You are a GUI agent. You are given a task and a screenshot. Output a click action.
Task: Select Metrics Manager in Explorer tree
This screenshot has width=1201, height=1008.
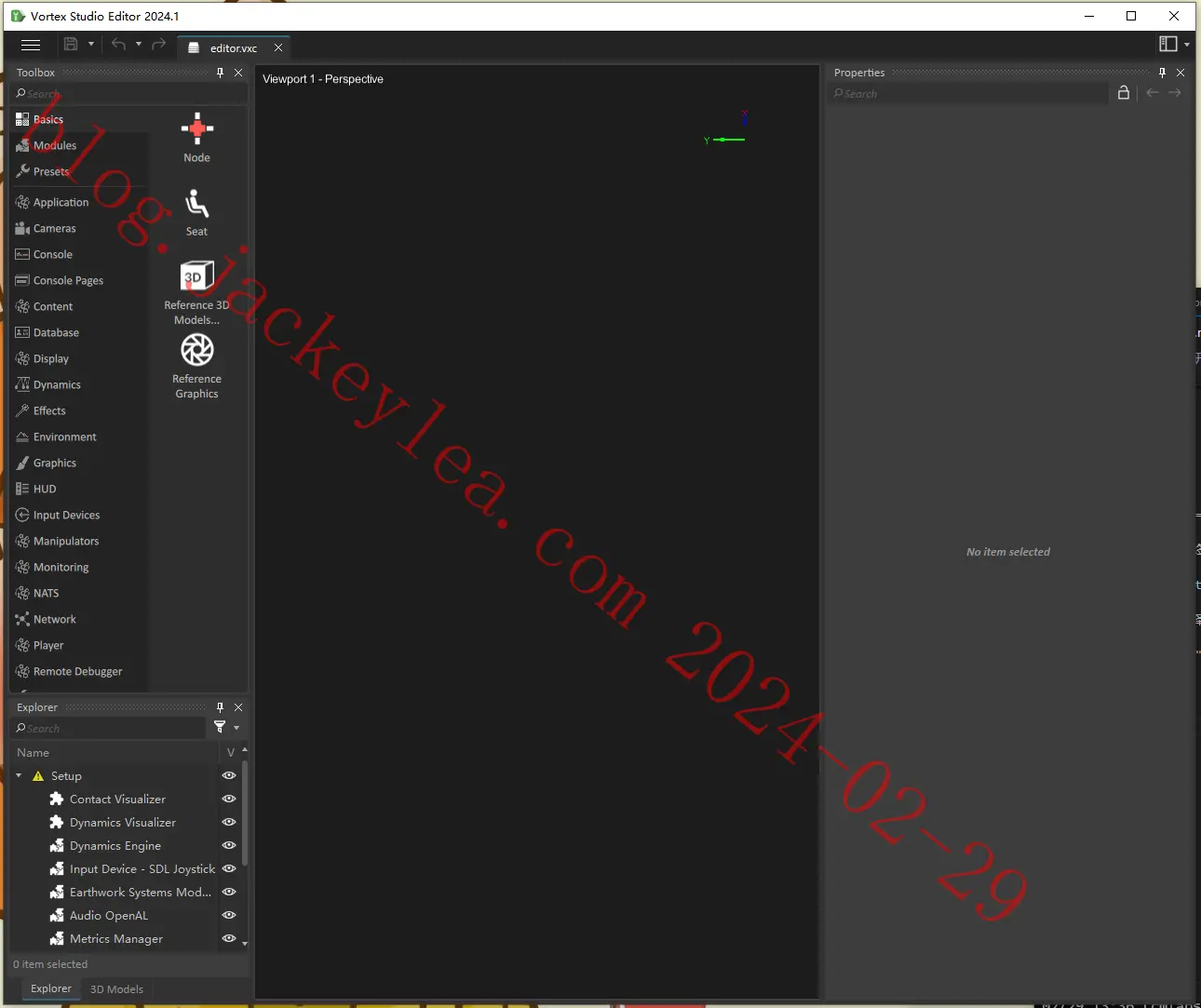click(116, 939)
